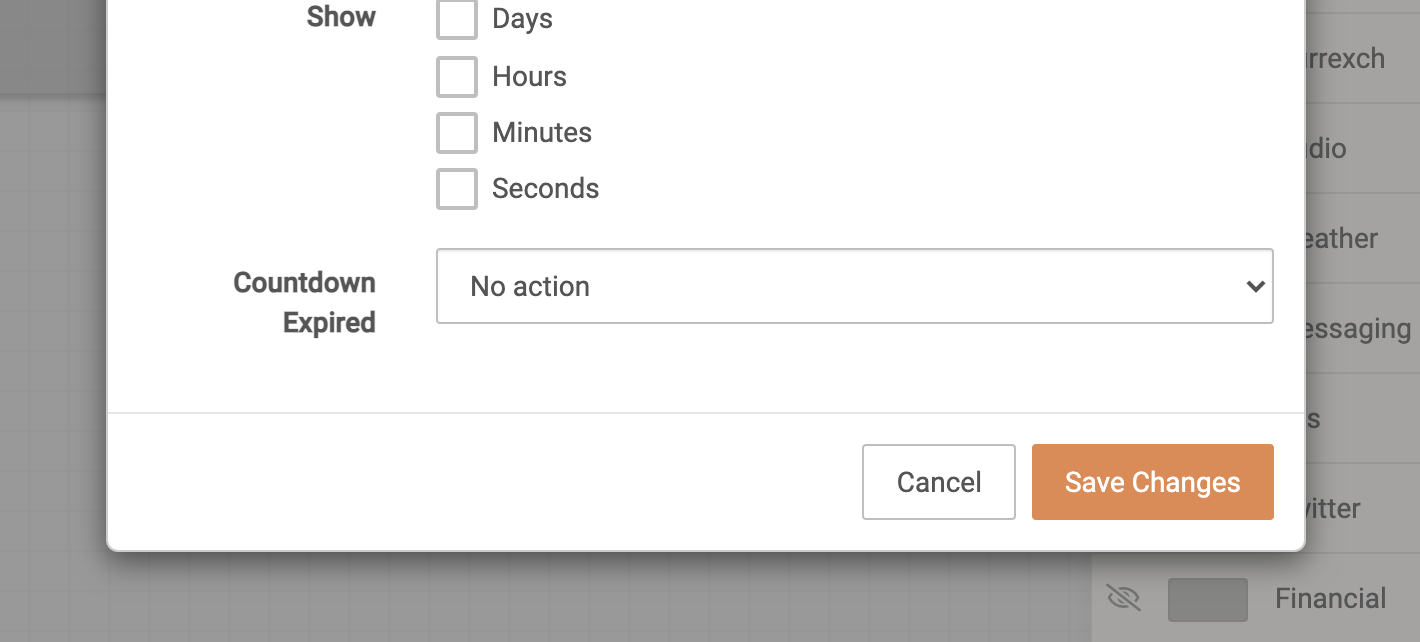Screen dimensions: 1420x642
Task: Enable the Days checkbox
Action: [x=456, y=19]
